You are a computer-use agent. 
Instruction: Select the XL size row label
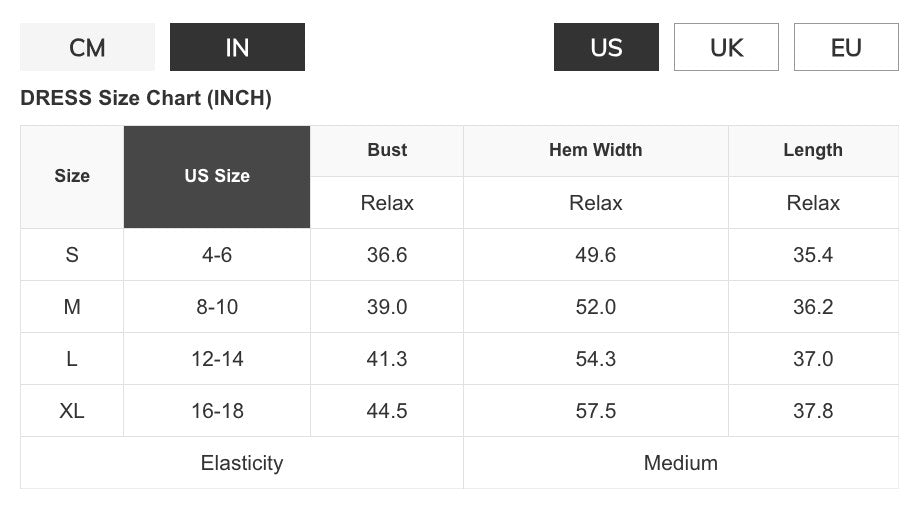72,411
